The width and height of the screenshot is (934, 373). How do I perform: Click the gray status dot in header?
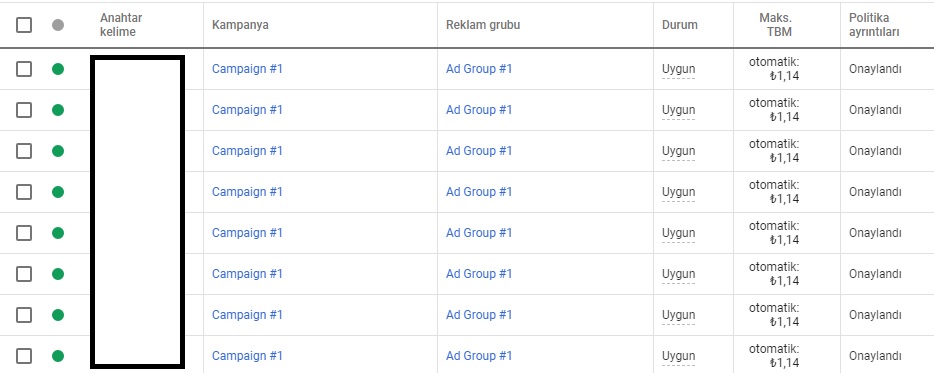58,25
